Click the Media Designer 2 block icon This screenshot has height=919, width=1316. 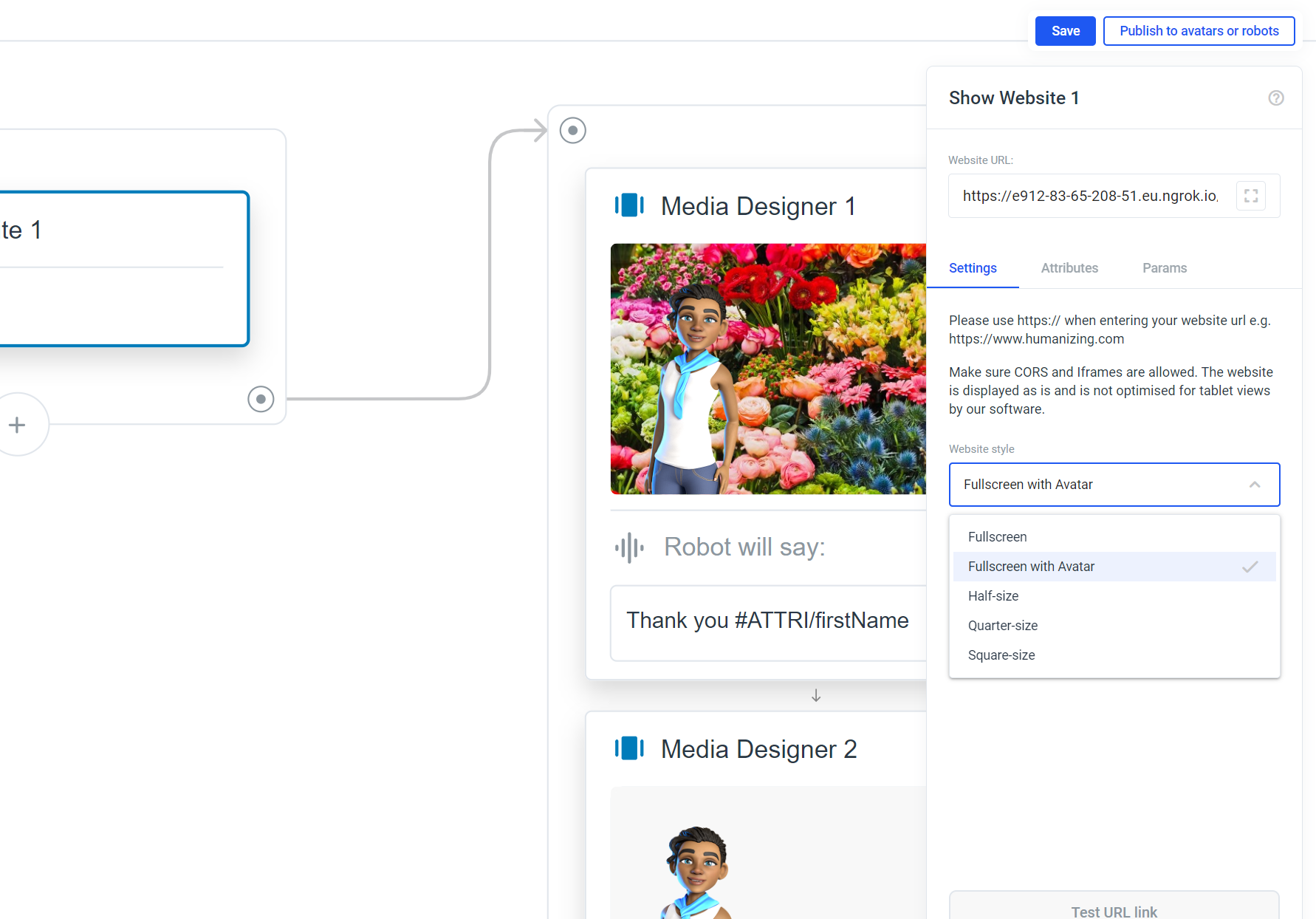629,748
